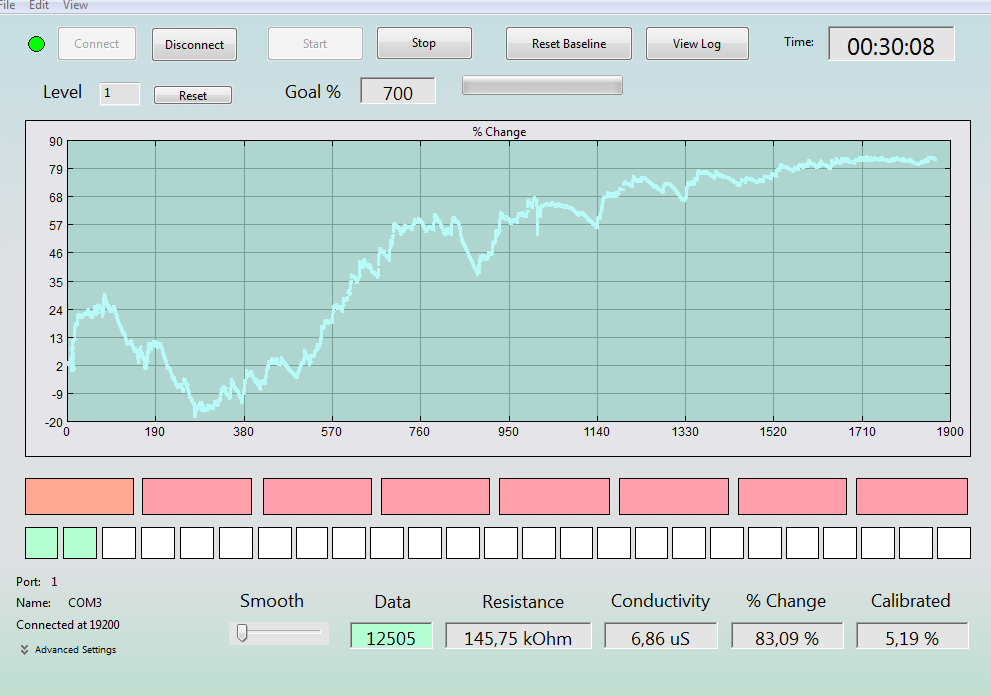Viewport: 991px width, 696px height.
Task: Click the Time display showing 00:30:08
Action: click(891, 46)
